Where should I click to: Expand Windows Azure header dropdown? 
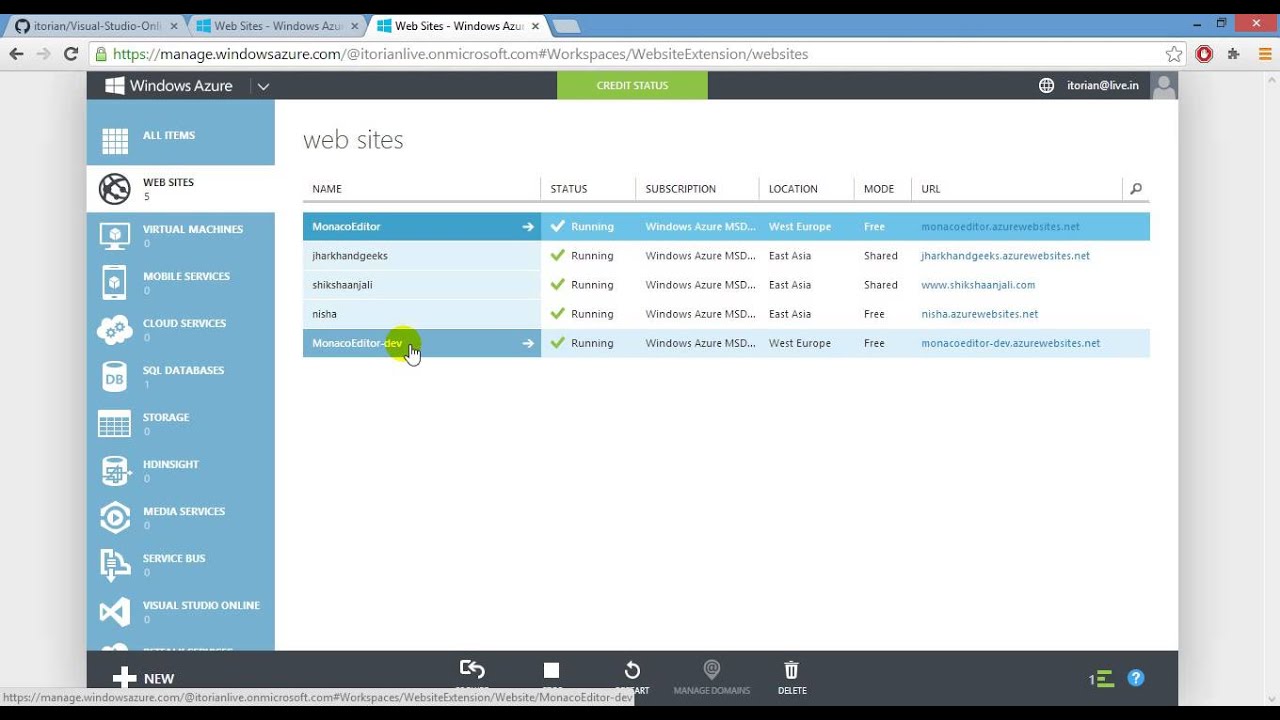[263, 86]
